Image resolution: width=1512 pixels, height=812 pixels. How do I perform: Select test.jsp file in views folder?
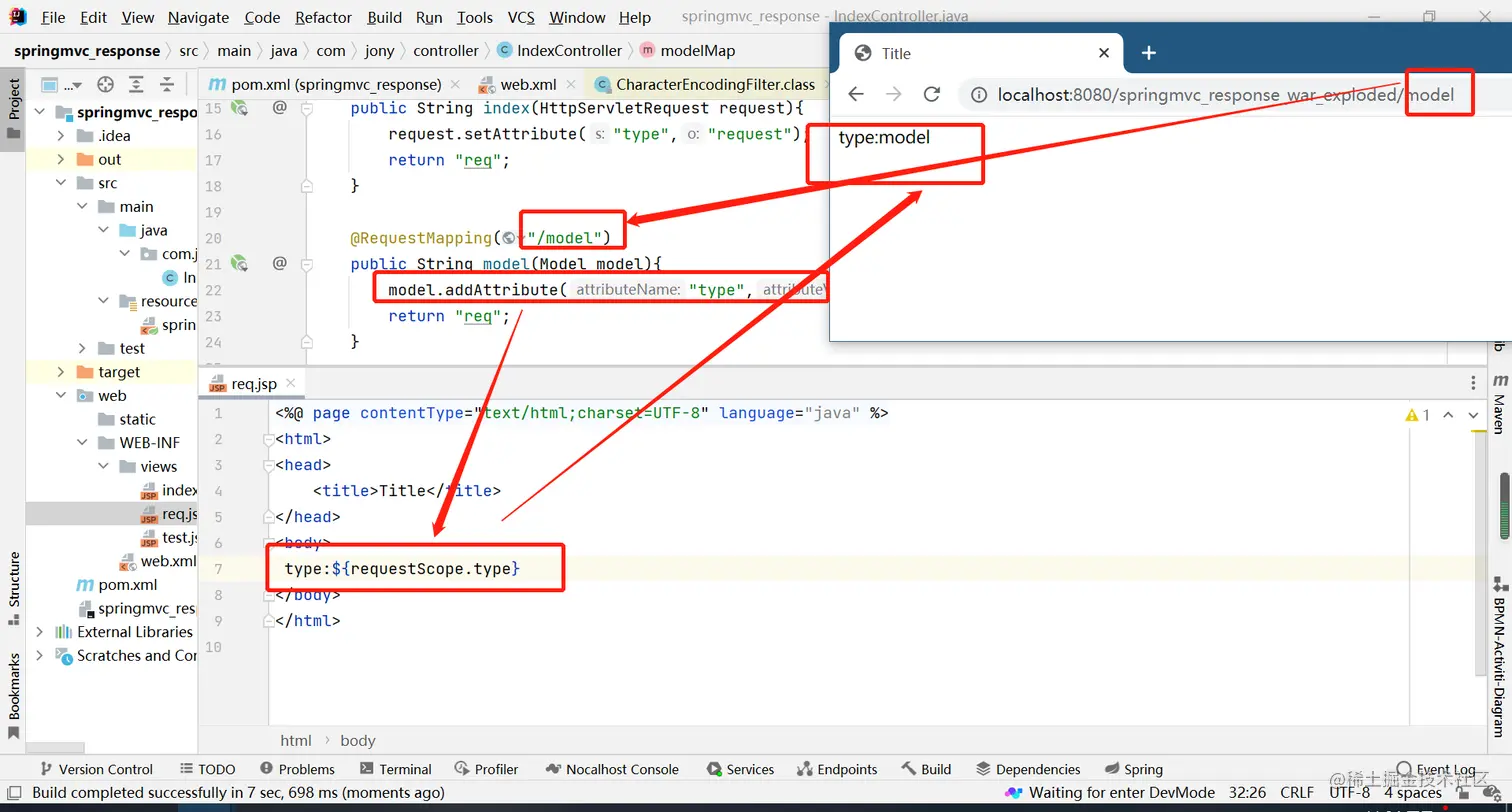(169, 538)
